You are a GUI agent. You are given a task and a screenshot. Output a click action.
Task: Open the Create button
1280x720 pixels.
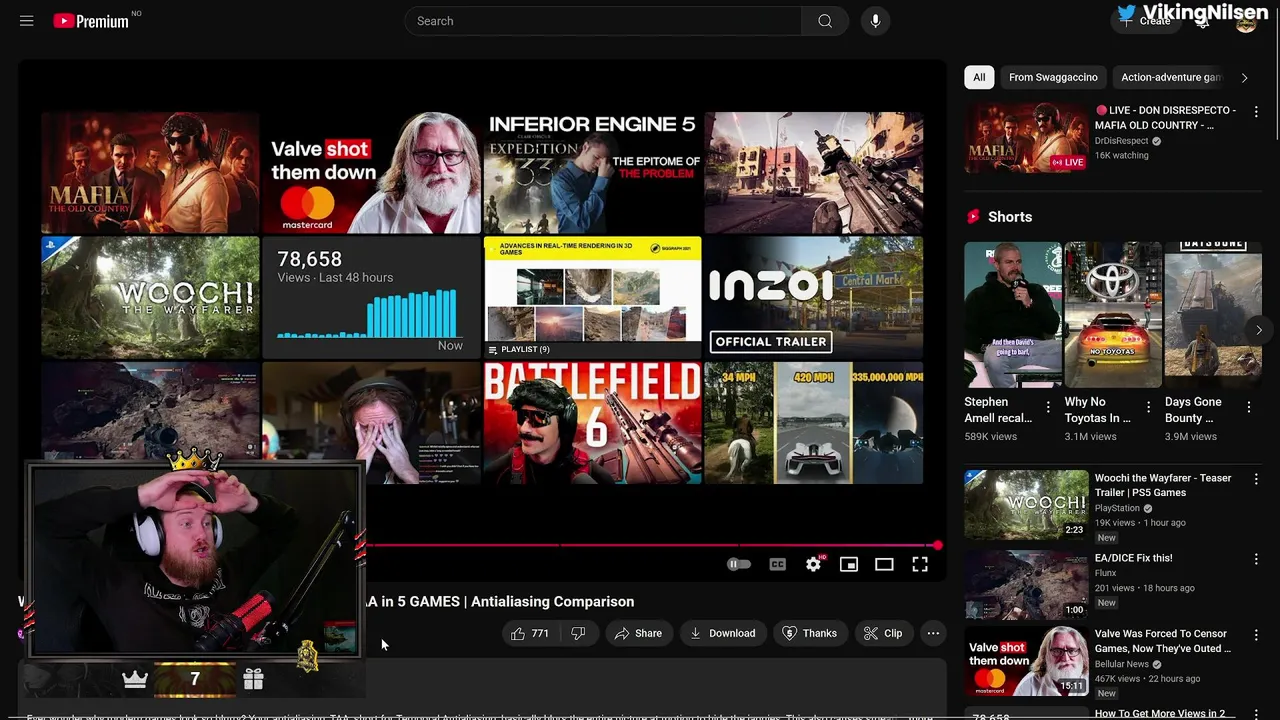click(x=1146, y=21)
